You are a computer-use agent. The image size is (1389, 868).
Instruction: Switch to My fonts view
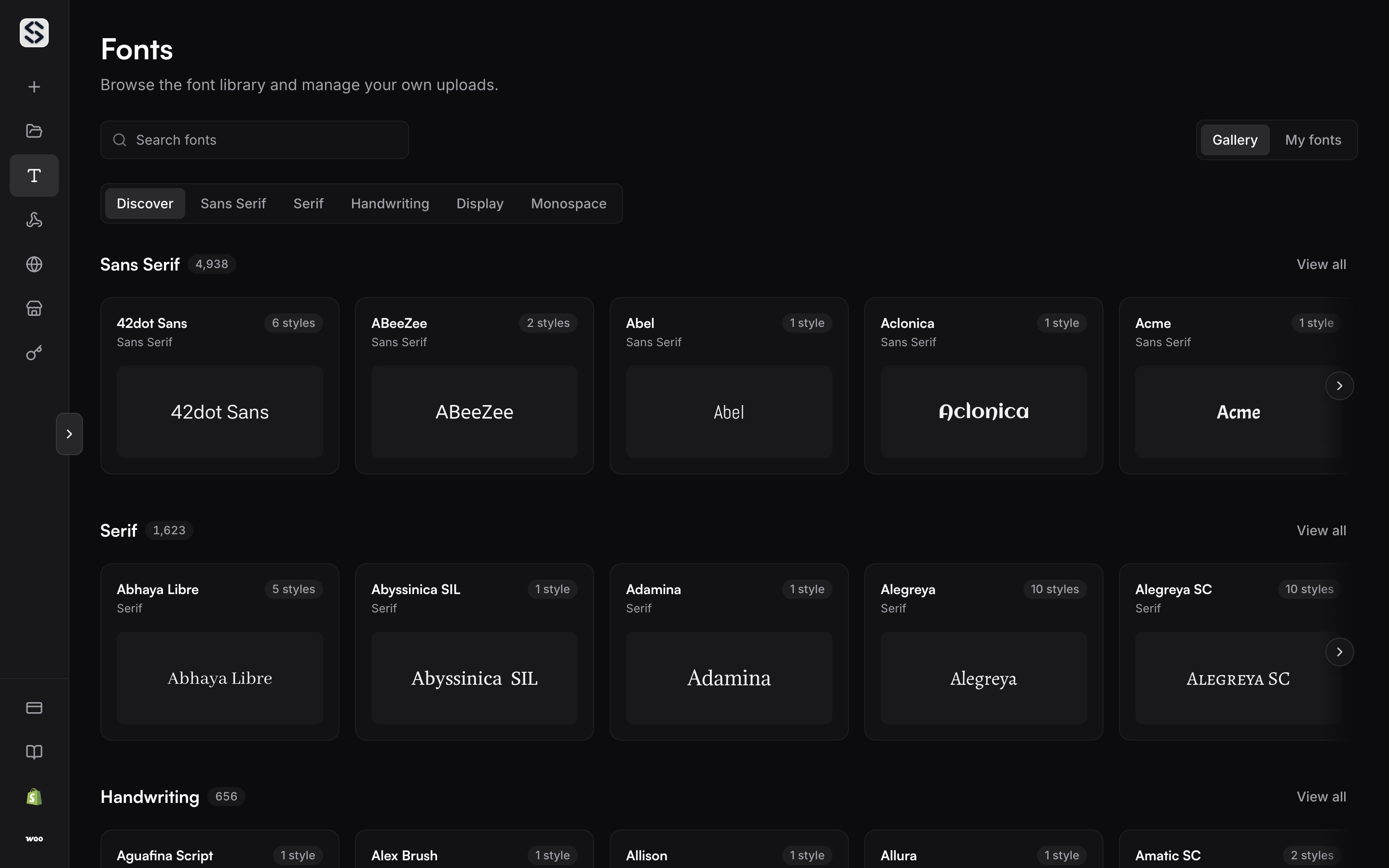pos(1313,140)
